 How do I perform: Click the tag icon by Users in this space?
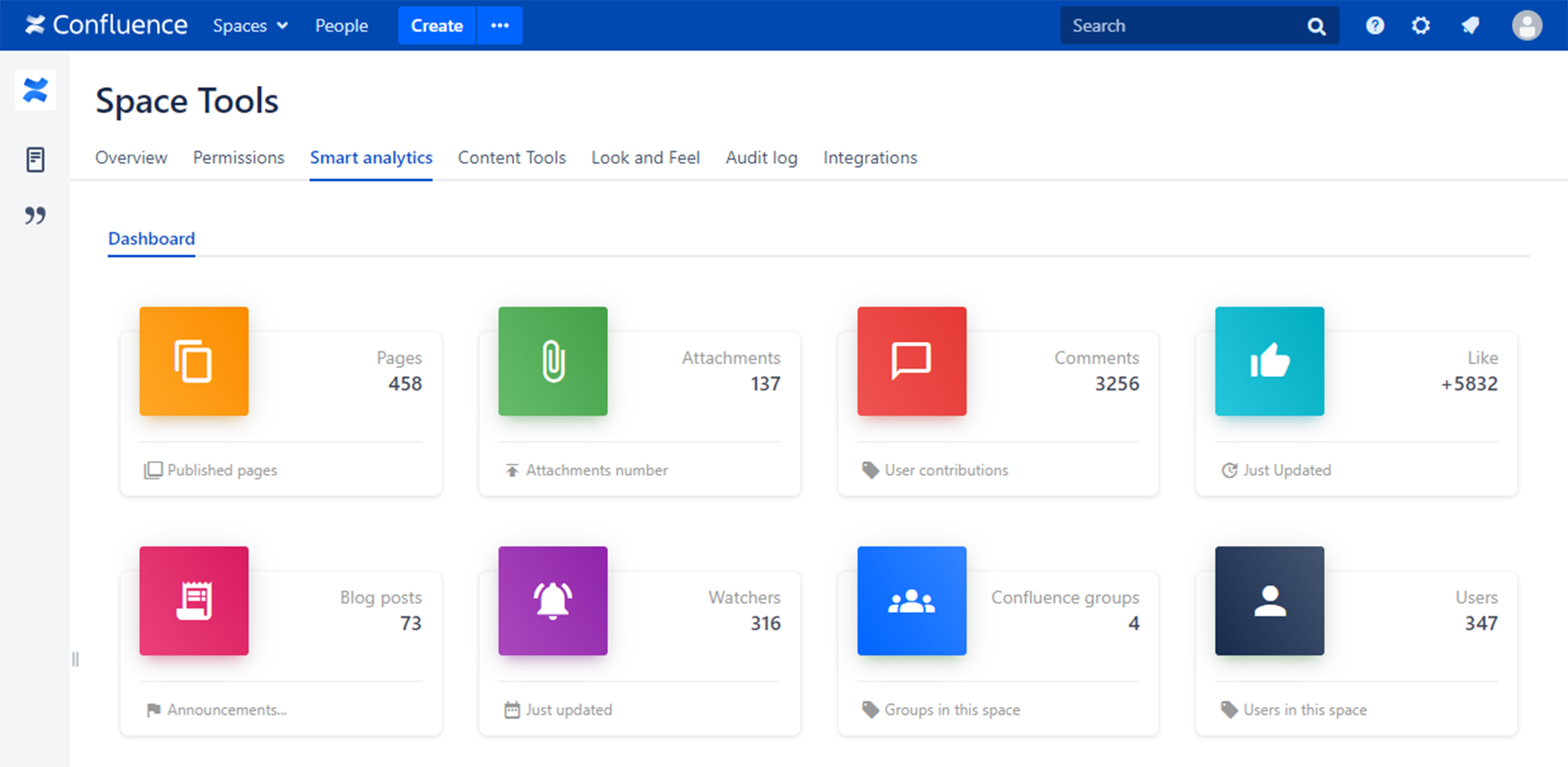(1229, 710)
